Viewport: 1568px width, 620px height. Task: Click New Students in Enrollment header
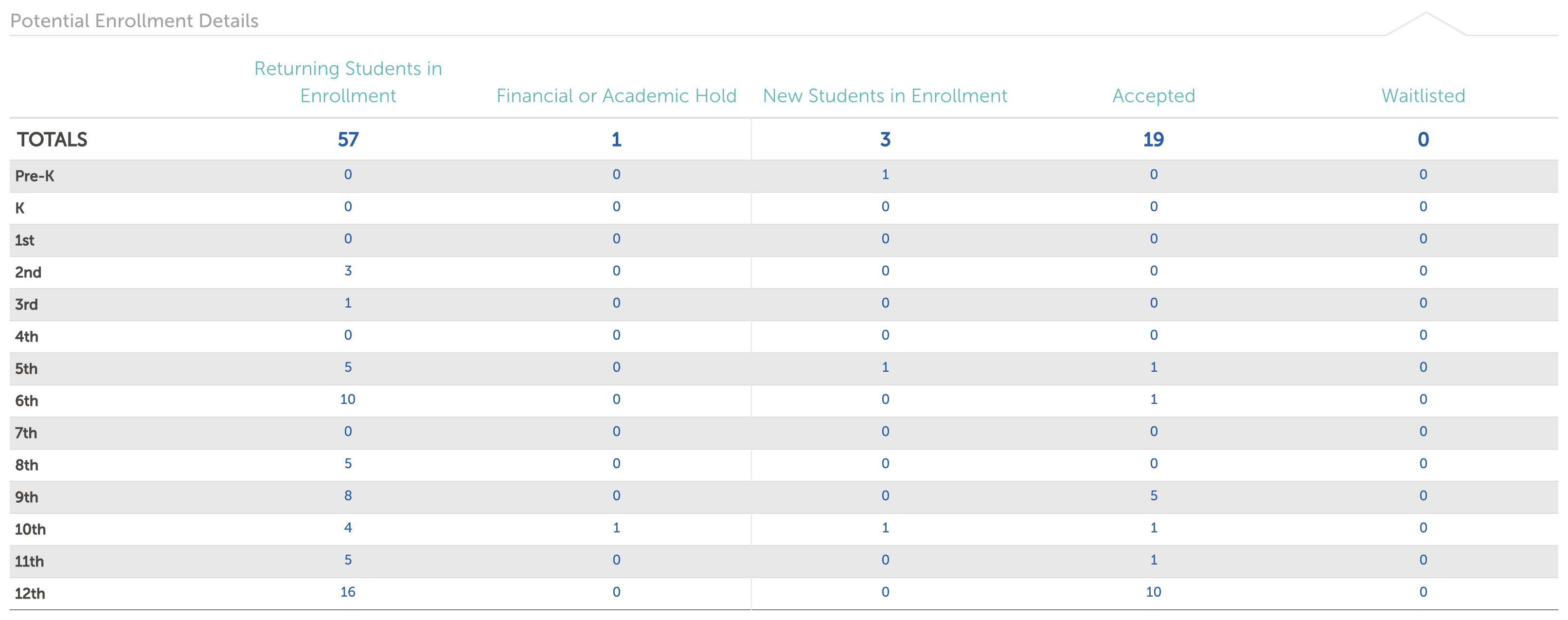885,95
